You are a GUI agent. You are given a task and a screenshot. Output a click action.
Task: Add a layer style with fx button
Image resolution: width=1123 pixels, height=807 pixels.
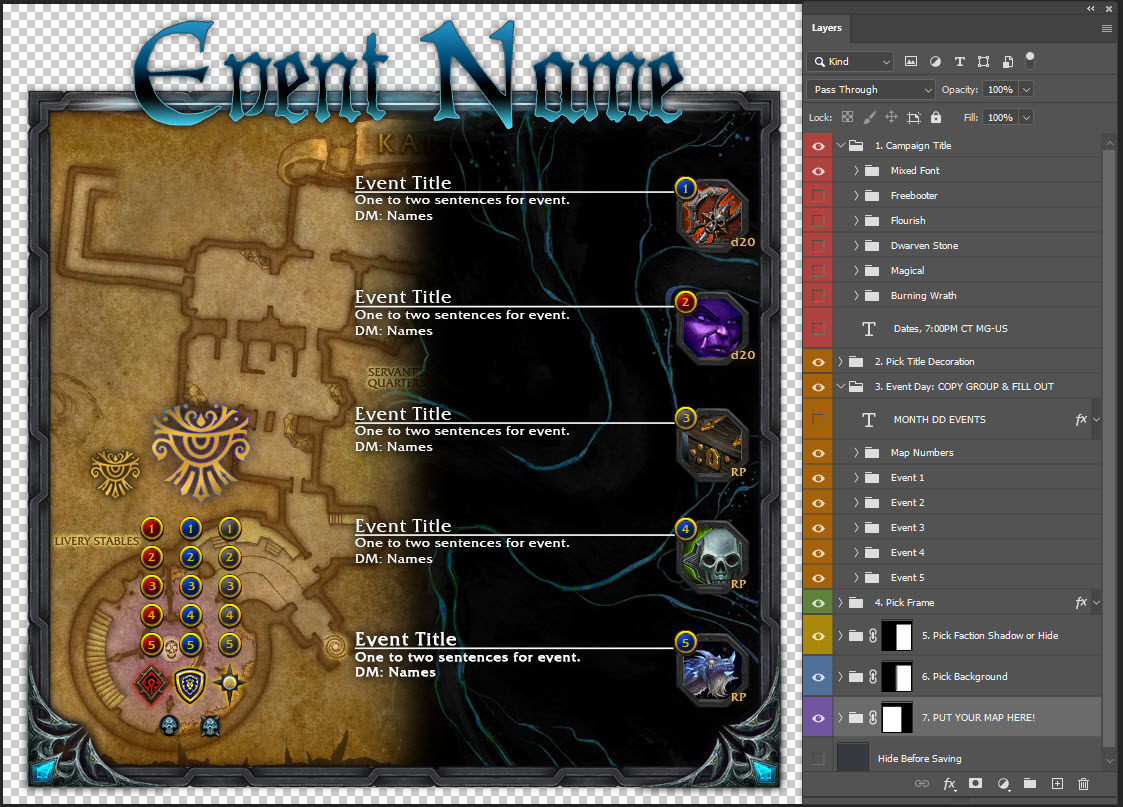click(949, 784)
